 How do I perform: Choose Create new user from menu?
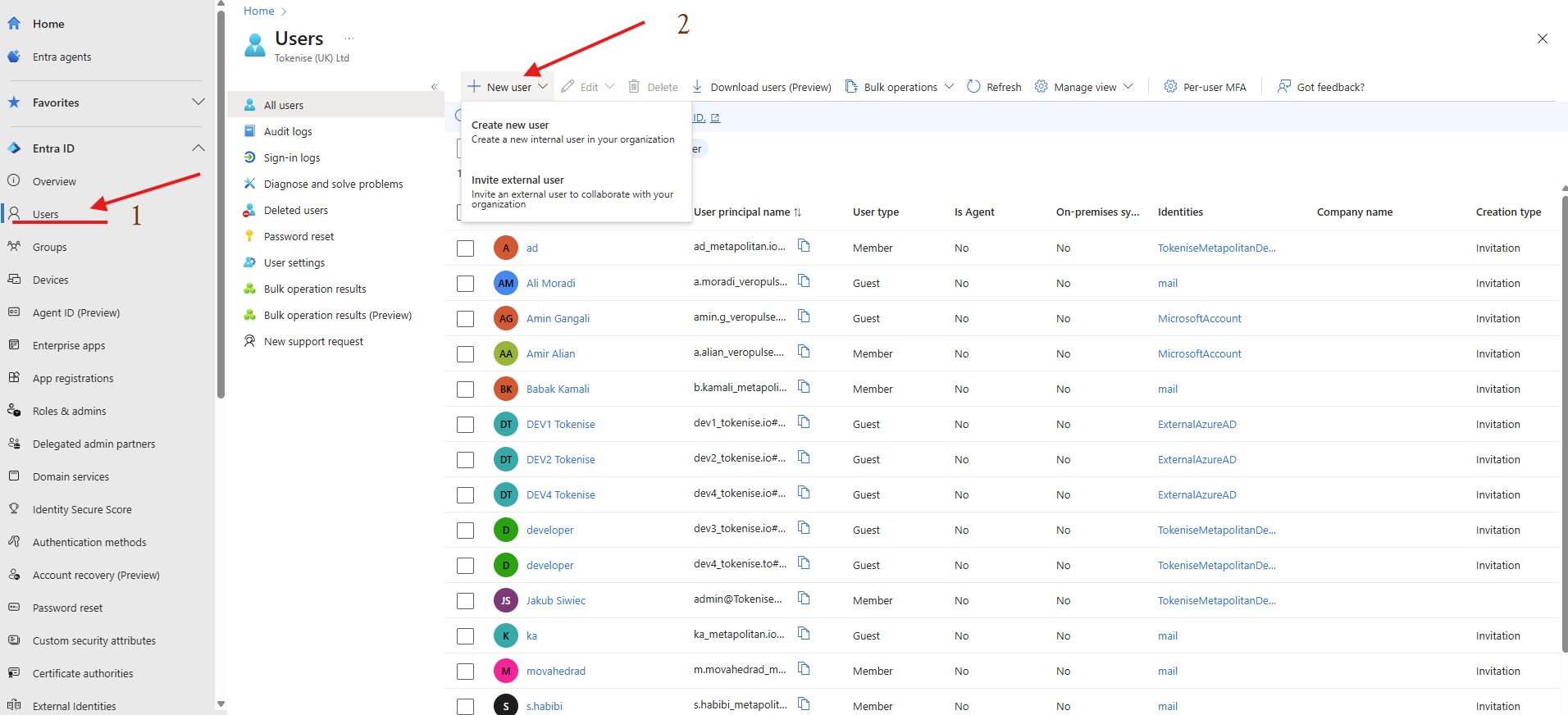pyautogui.click(x=510, y=125)
